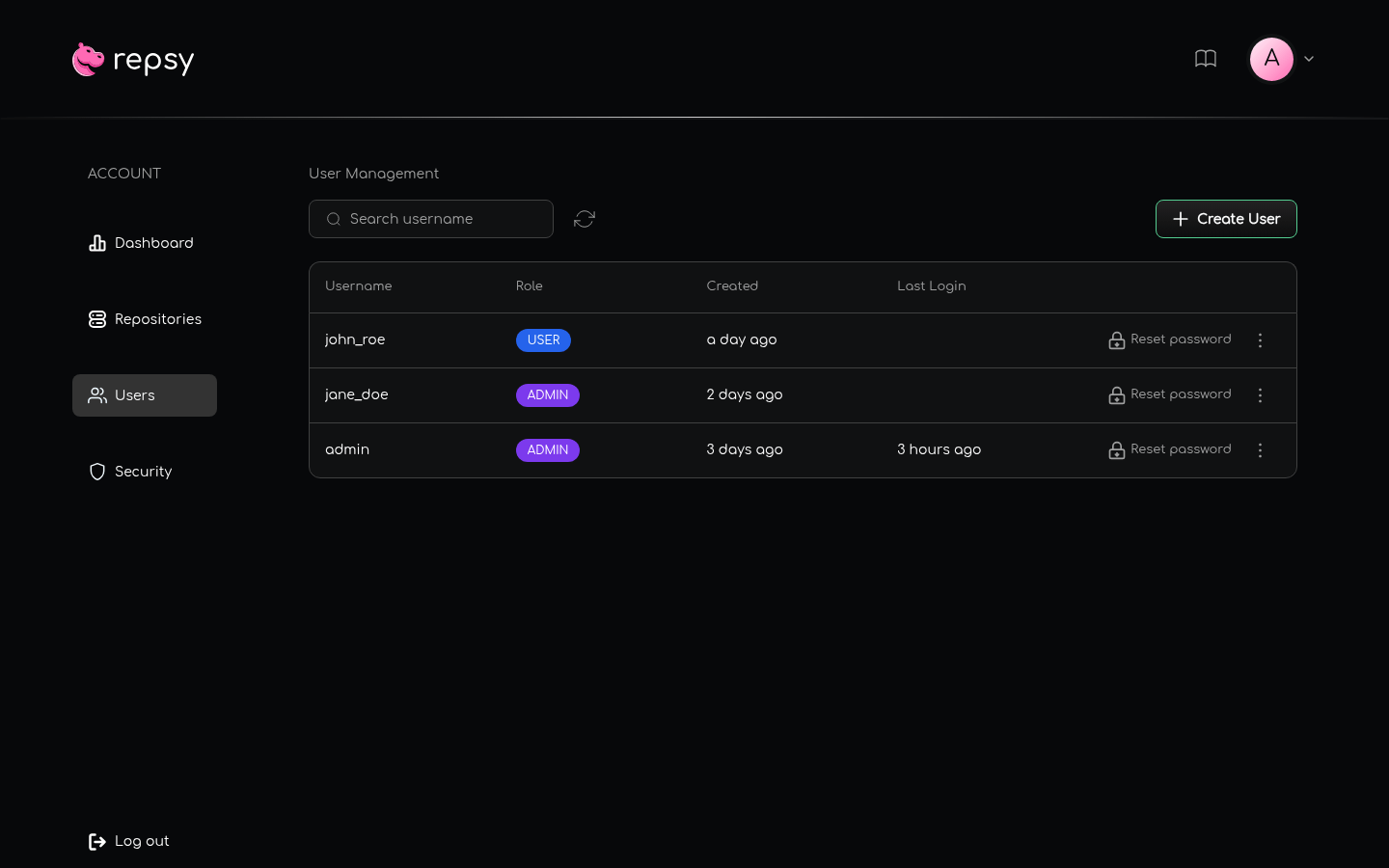The image size is (1389, 868).
Task: Open the Security sidebar section
Action: tap(145, 472)
